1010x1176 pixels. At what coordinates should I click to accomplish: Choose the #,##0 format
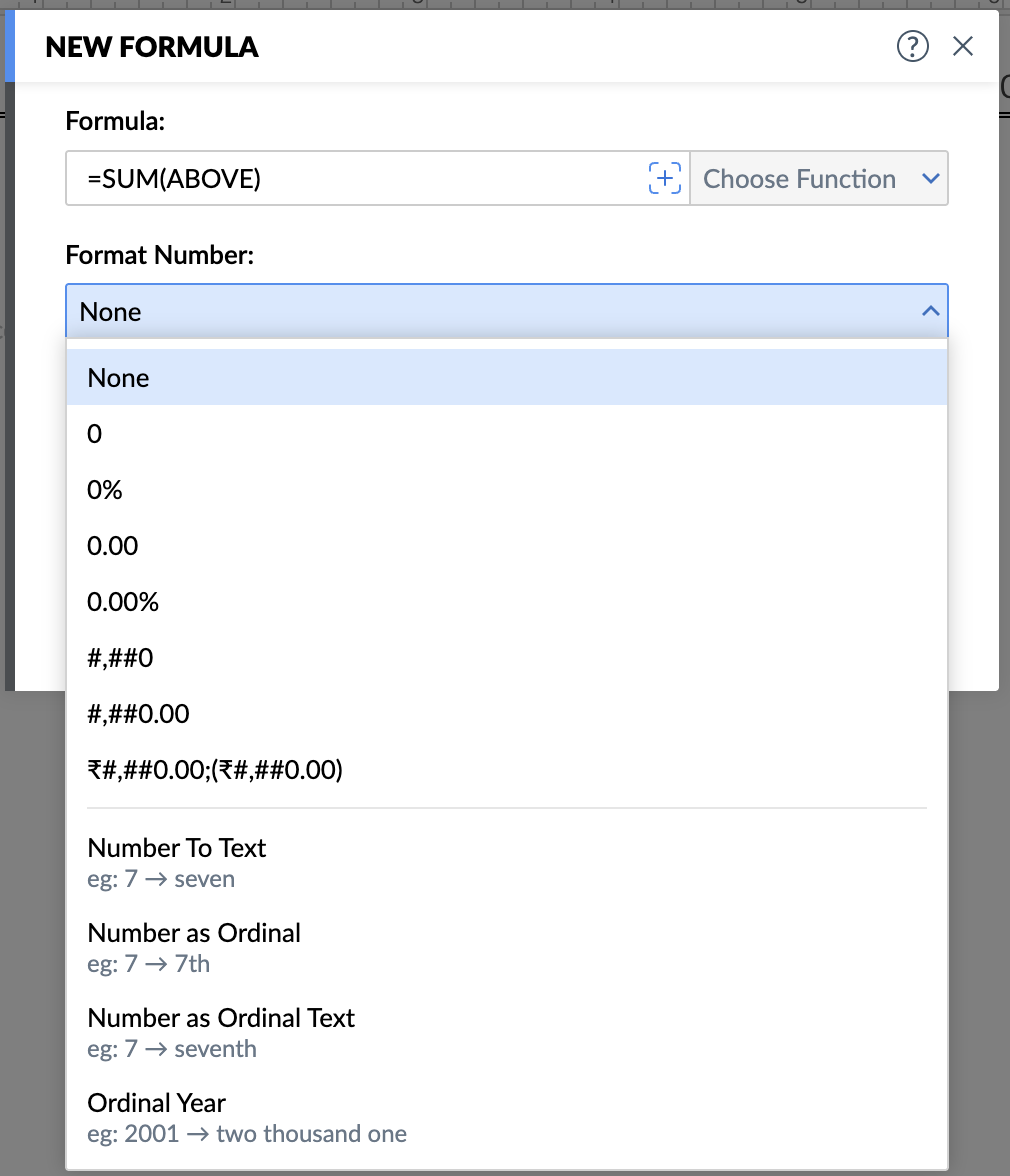[x=507, y=658]
